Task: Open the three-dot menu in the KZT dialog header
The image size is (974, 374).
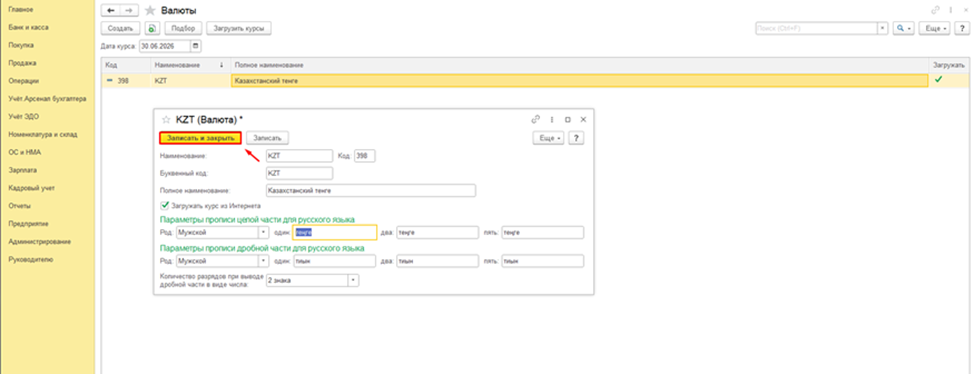Action: [x=552, y=119]
